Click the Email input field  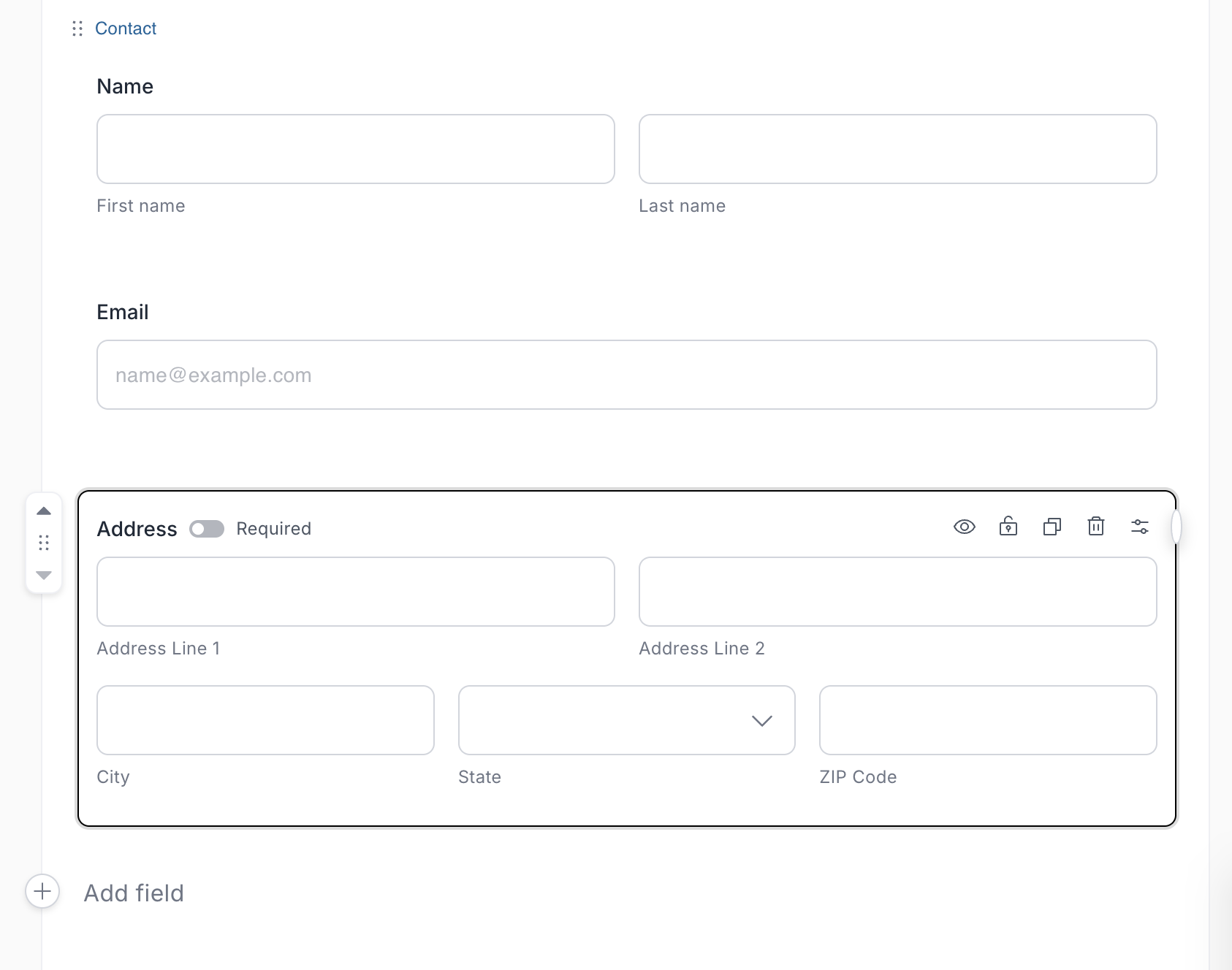[626, 375]
